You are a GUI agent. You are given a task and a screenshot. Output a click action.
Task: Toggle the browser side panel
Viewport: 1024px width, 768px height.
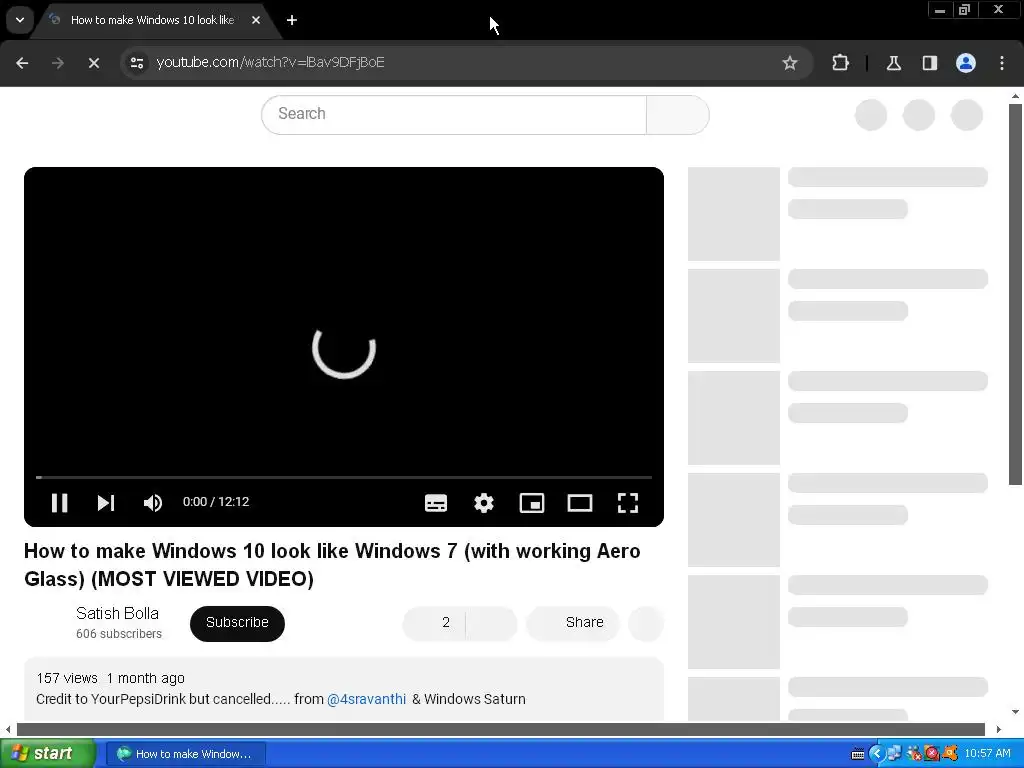pos(929,63)
